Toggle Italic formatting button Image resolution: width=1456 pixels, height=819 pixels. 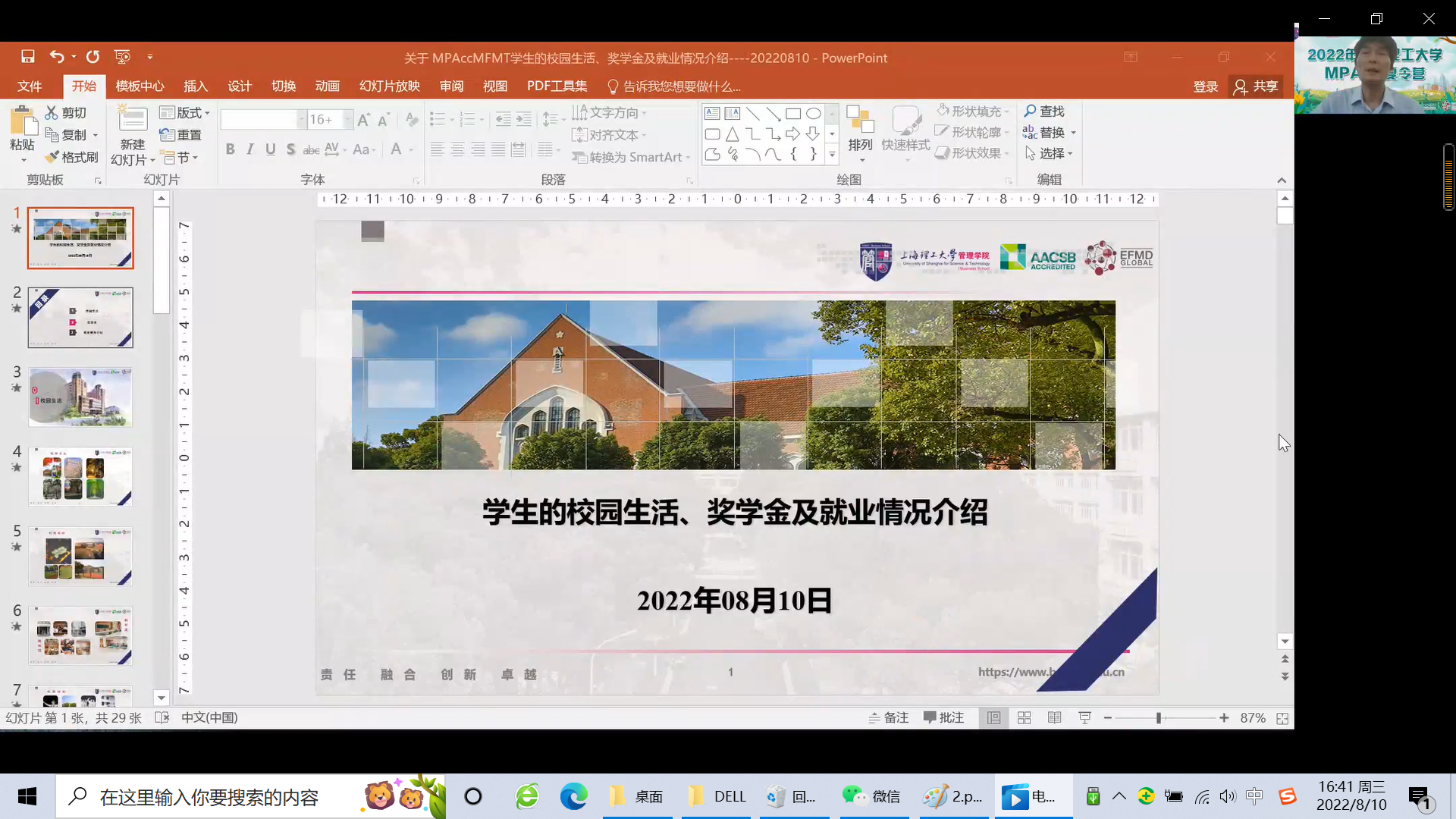[250, 149]
